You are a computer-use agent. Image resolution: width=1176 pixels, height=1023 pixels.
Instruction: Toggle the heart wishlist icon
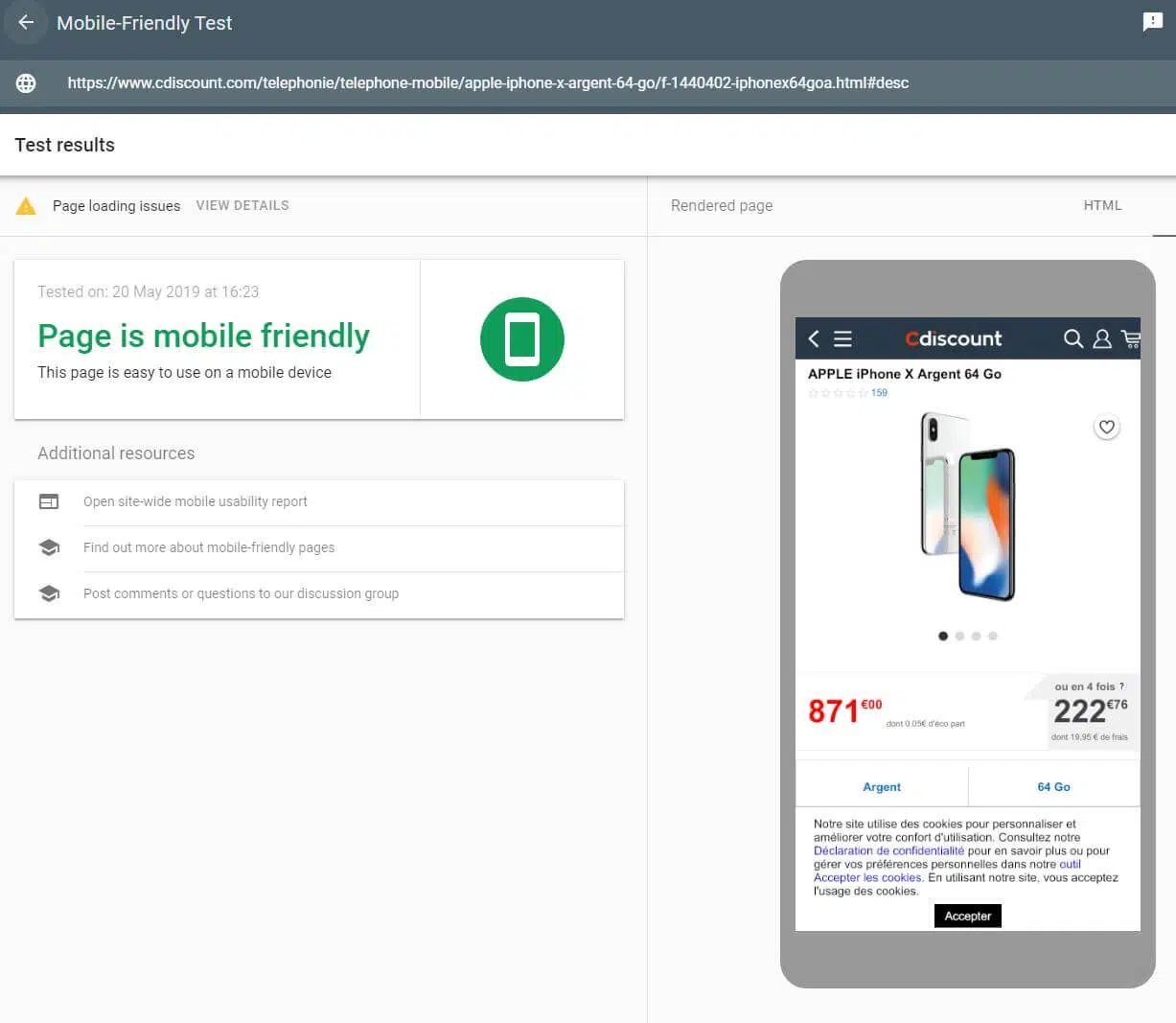[1106, 428]
